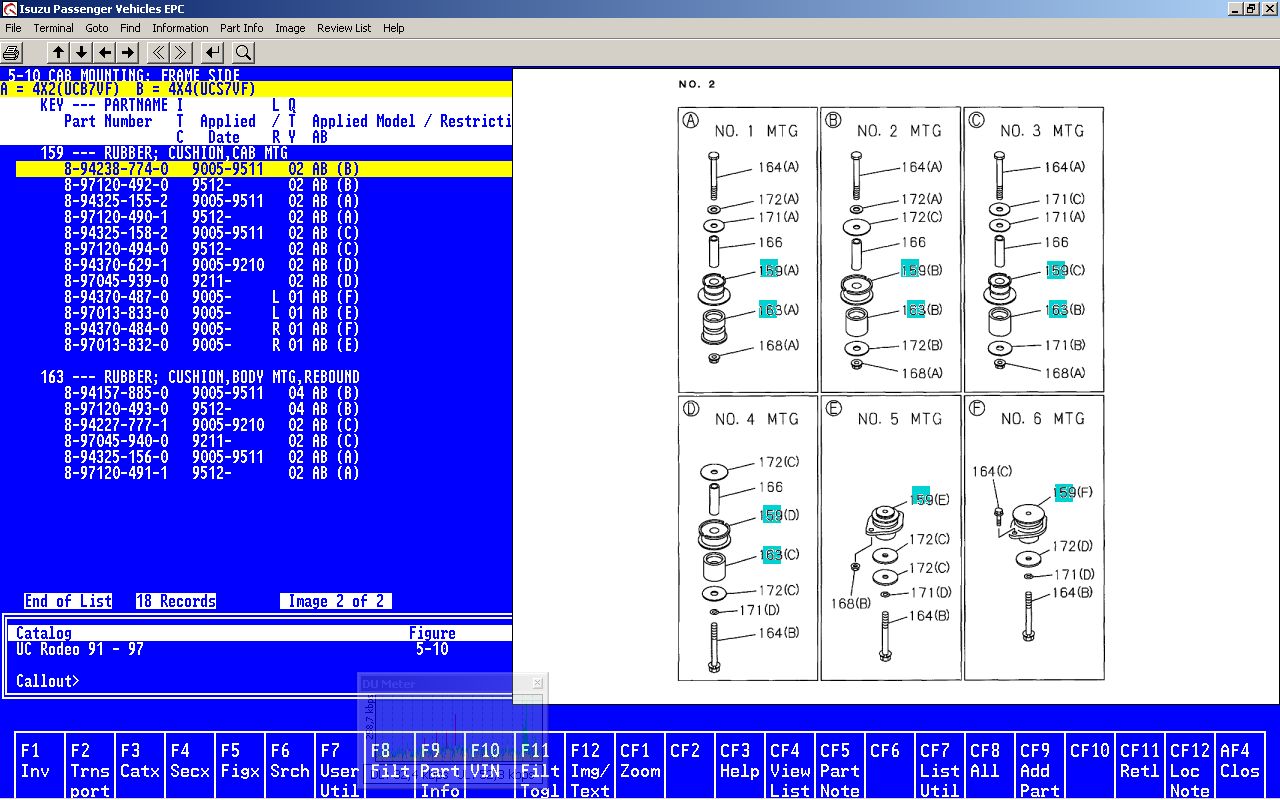Image resolution: width=1280 pixels, height=800 pixels.
Task: Click the CF12 Loc Note function button
Action: click(1190, 766)
